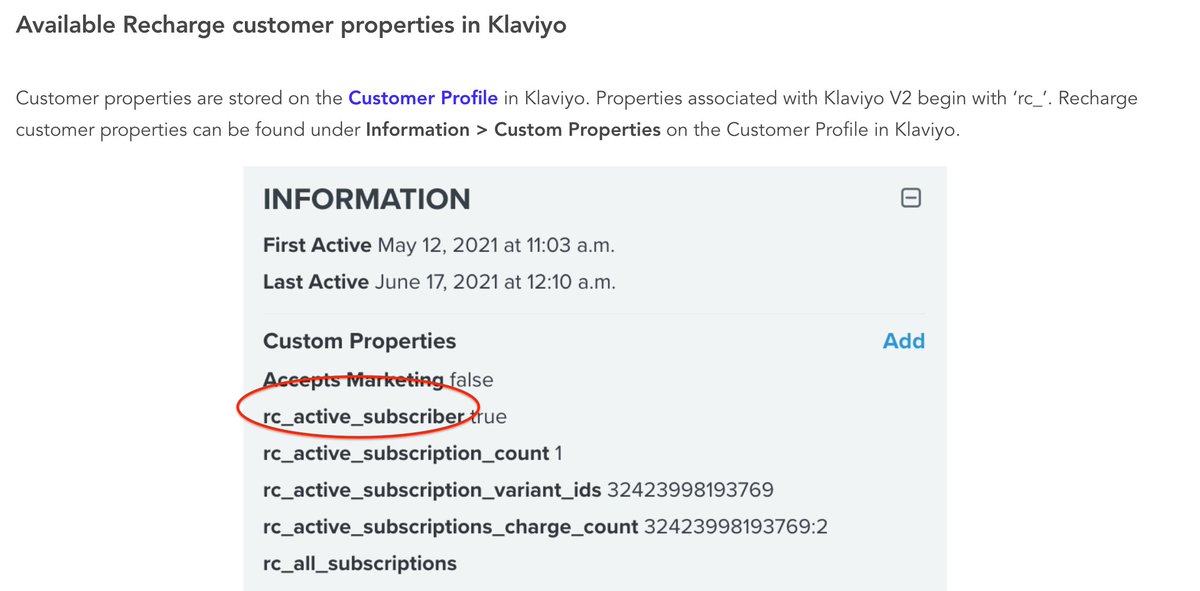Select 'May 12, 2021 at 11:03 a.m.' date
The image size is (1200, 591).
[496, 245]
